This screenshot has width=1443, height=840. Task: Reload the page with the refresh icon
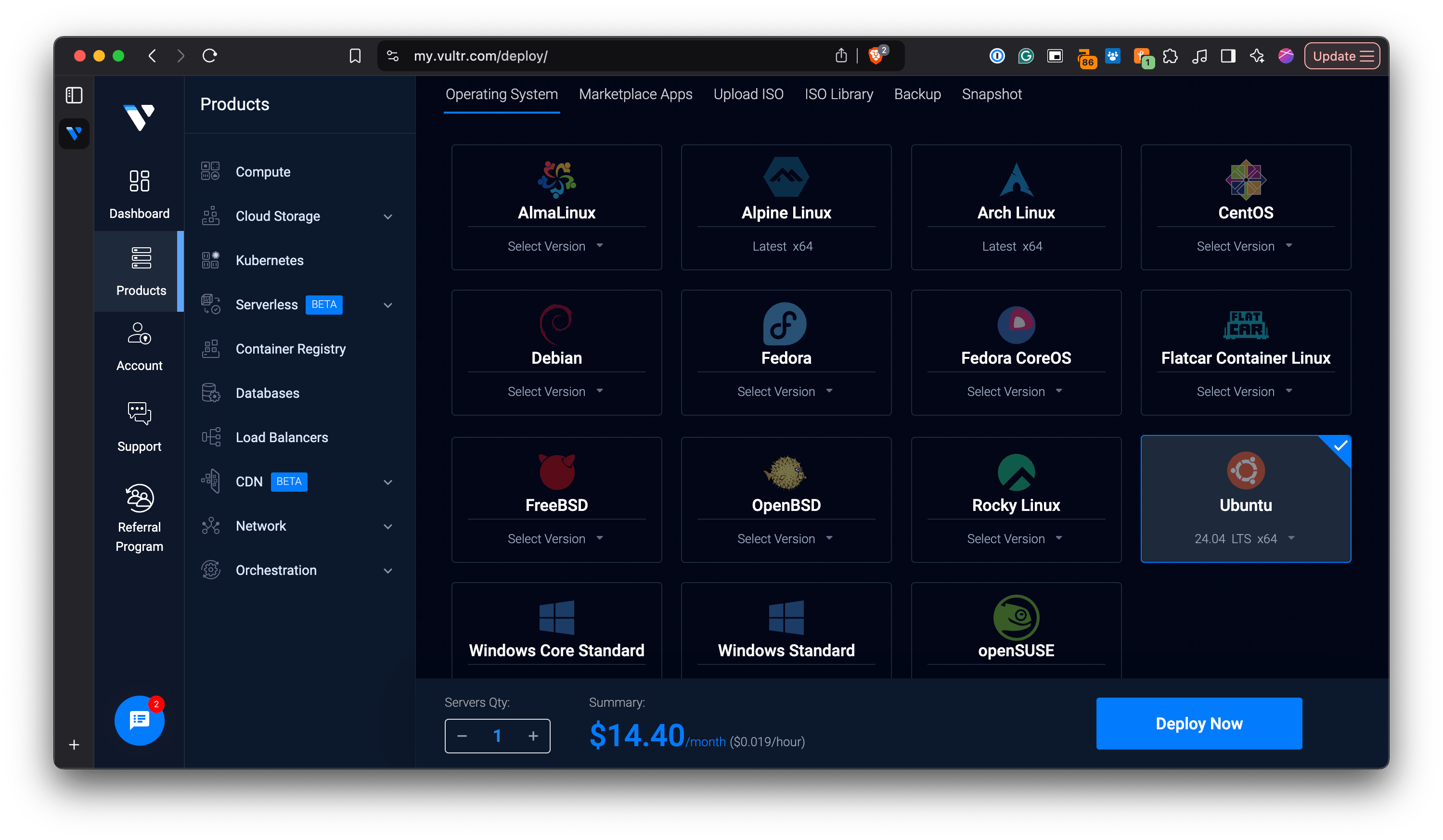(x=209, y=55)
